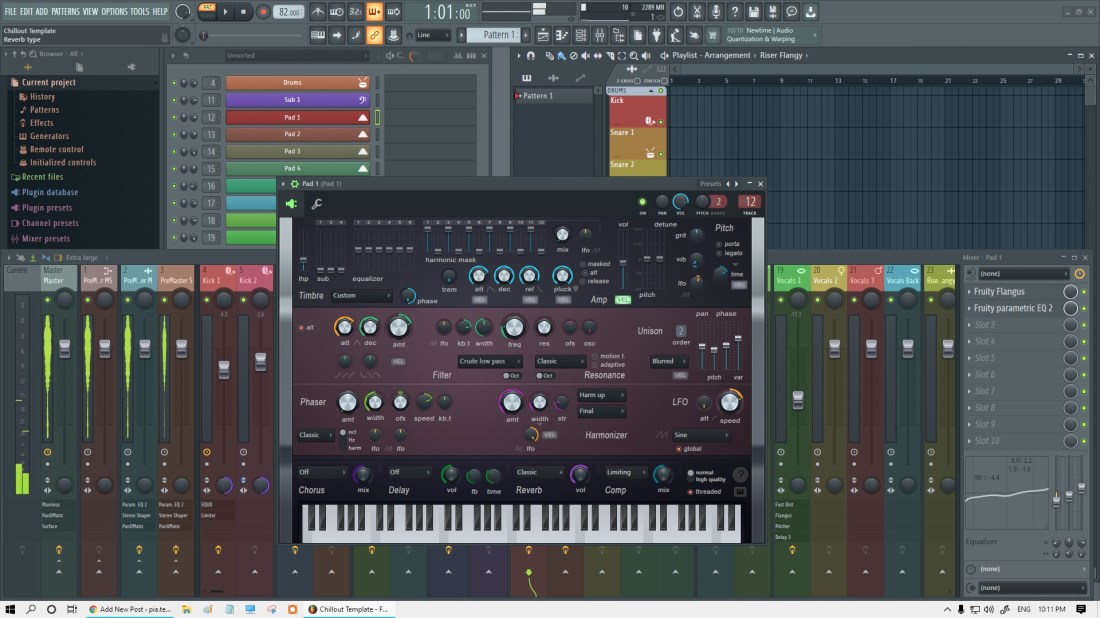Viewport: 1100px width, 618px height.
Task: Toggle the threaded processing option
Action: (x=690, y=491)
